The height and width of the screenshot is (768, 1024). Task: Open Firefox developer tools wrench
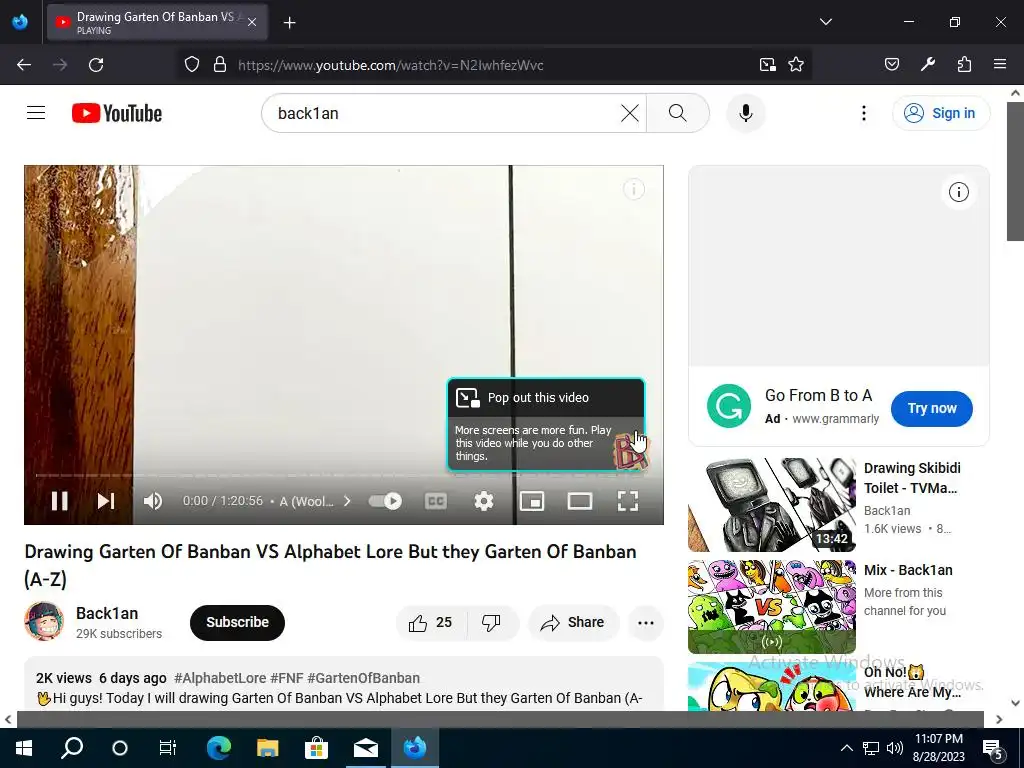pyautogui.click(x=928, y=65)
